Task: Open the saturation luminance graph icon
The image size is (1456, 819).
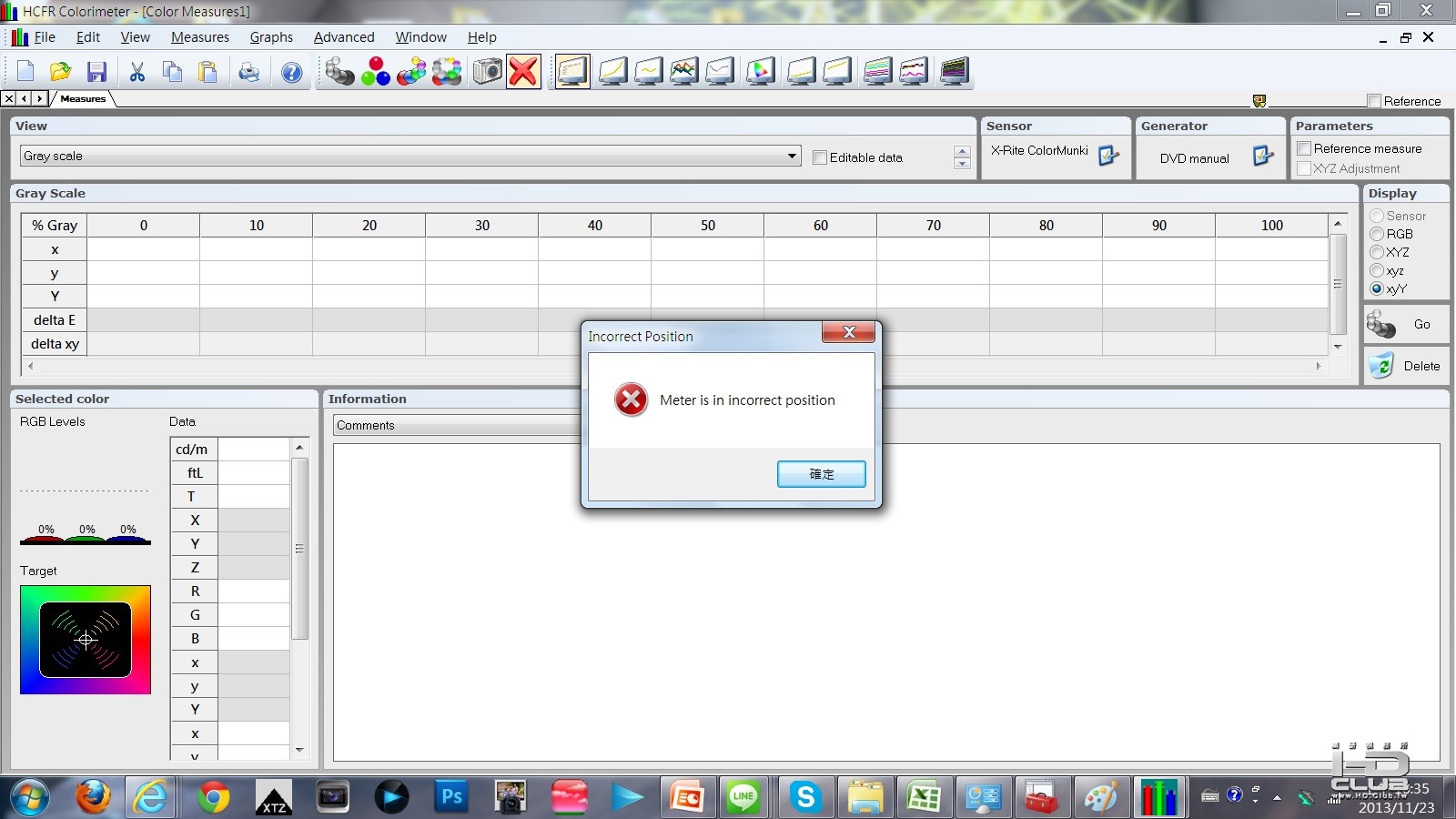Action: 801,71
